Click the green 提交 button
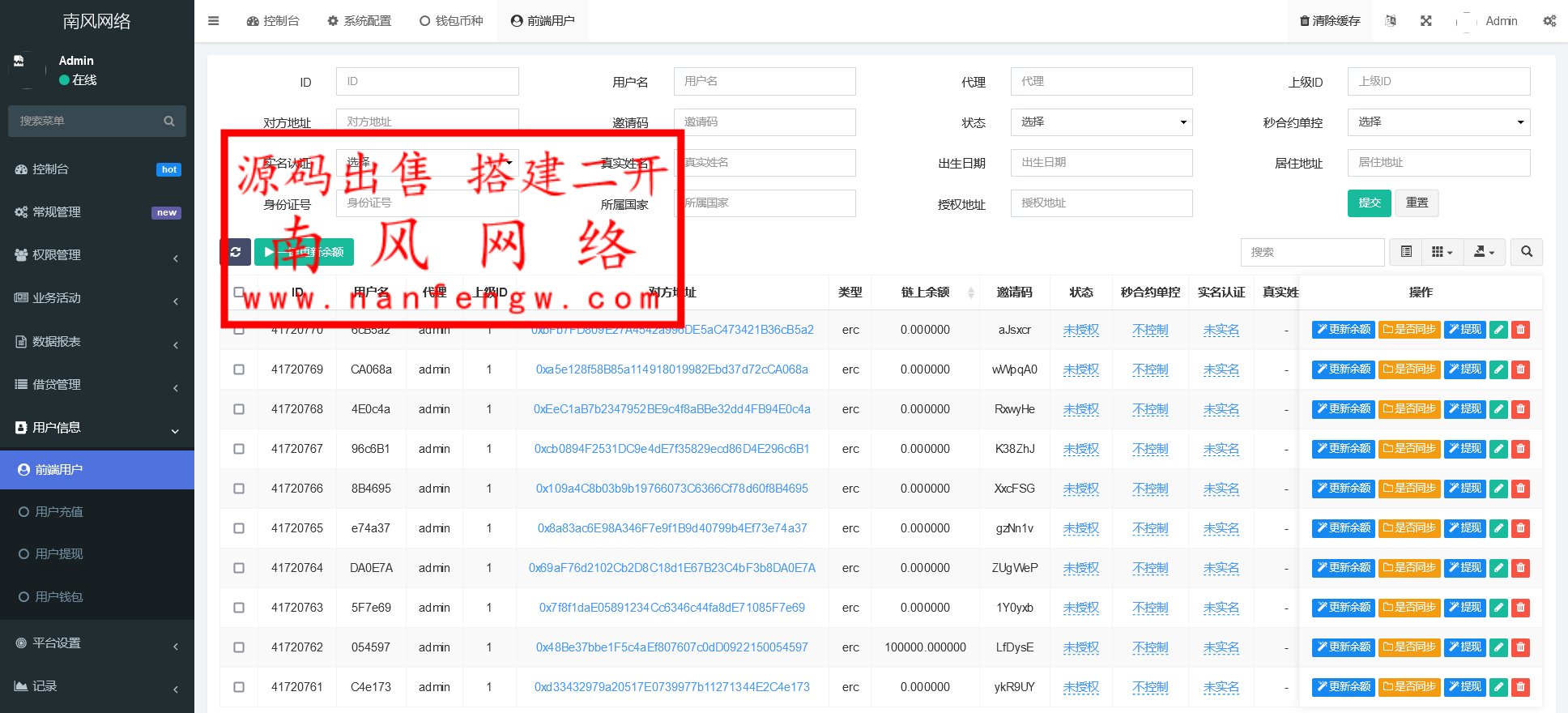Image resolution: width=1568 pixels, height=713 pixels. pyautogui.click(x=1369, y=203)
